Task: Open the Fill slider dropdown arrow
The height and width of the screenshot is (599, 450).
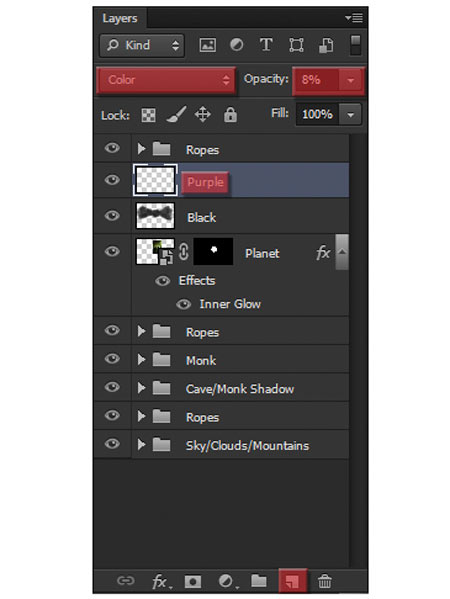Action: tap(350, 115)
